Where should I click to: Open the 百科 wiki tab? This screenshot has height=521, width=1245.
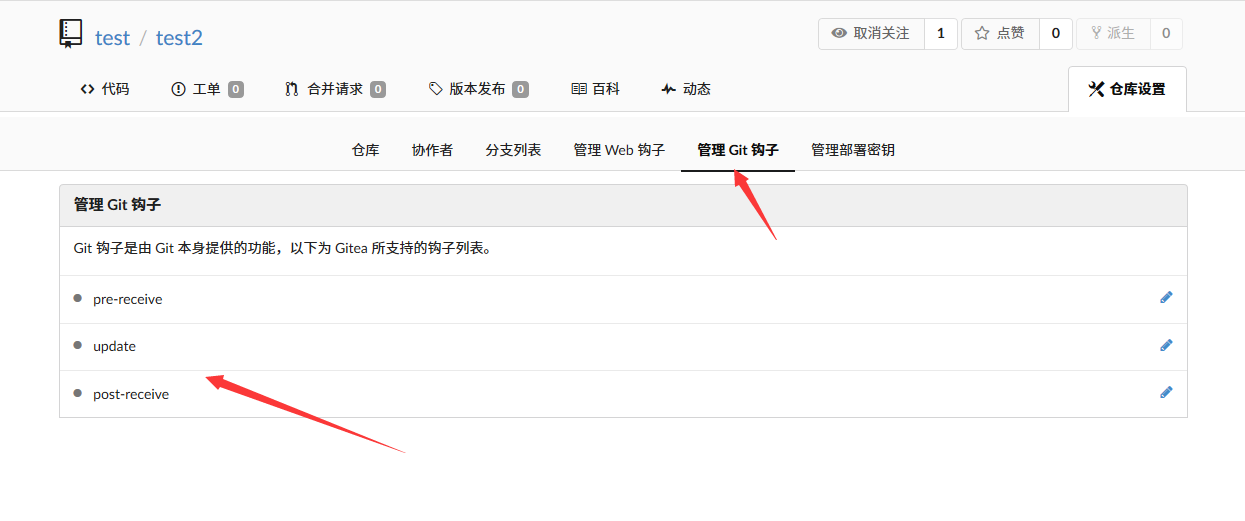tap(596, 89)
